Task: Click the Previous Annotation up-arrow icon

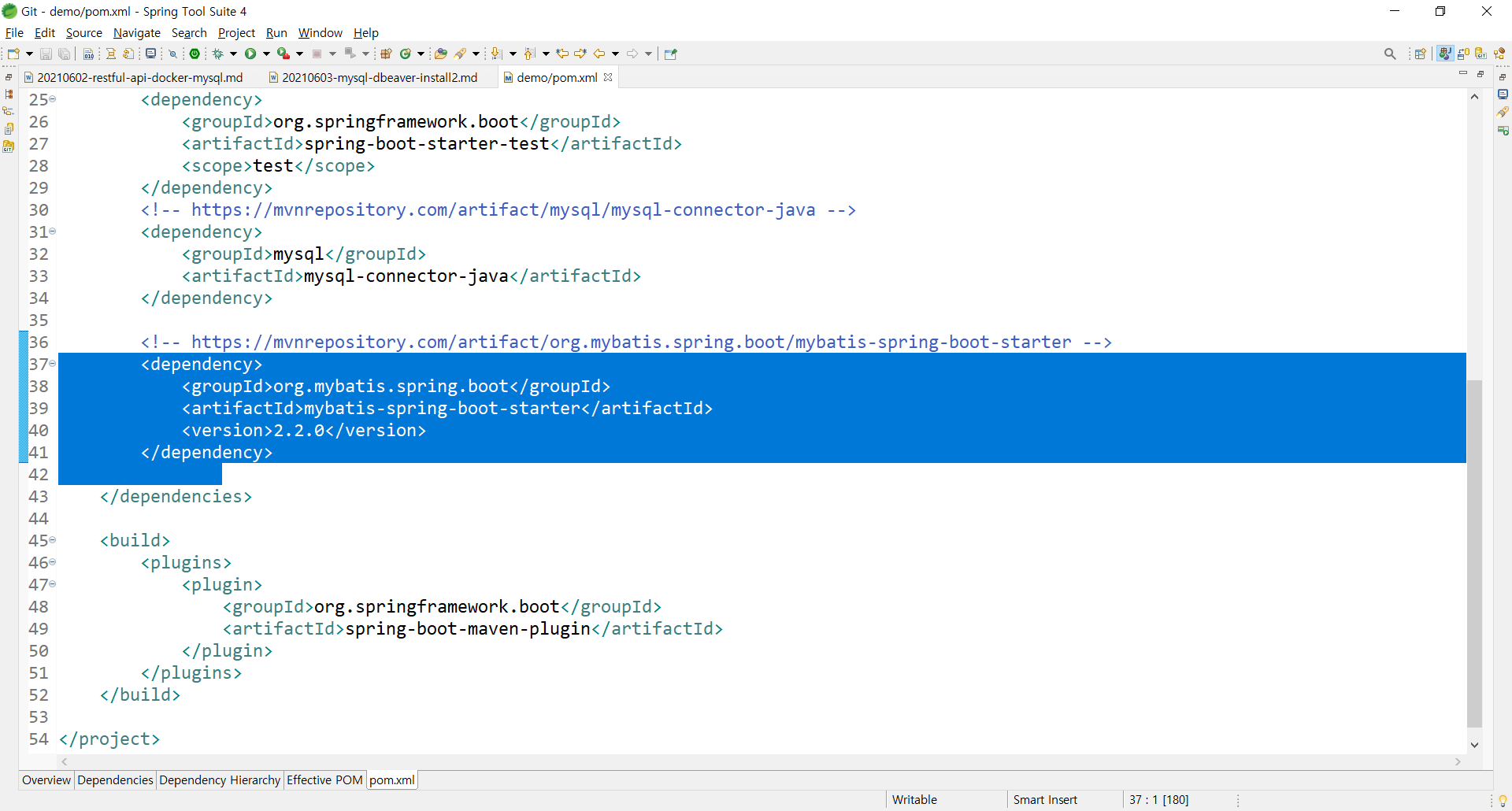Action: point(529,54)
